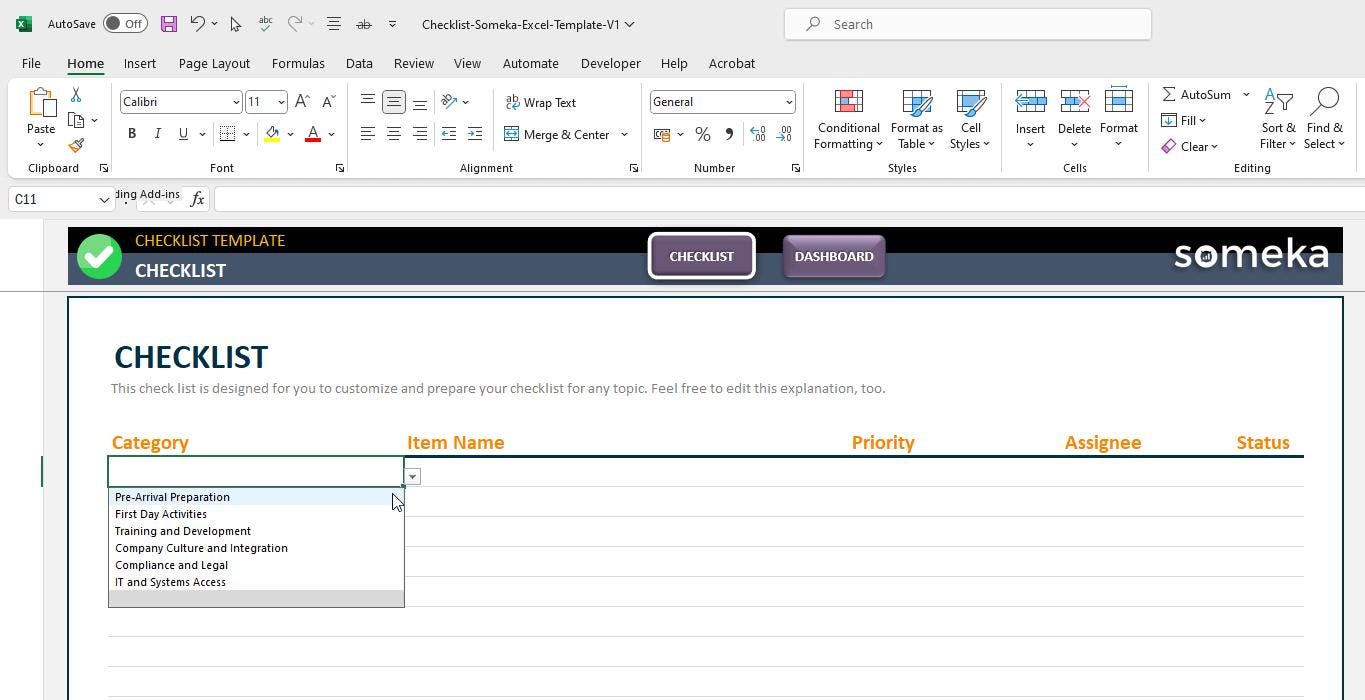Open Format as Table gallery

click(x=917, y=120)
